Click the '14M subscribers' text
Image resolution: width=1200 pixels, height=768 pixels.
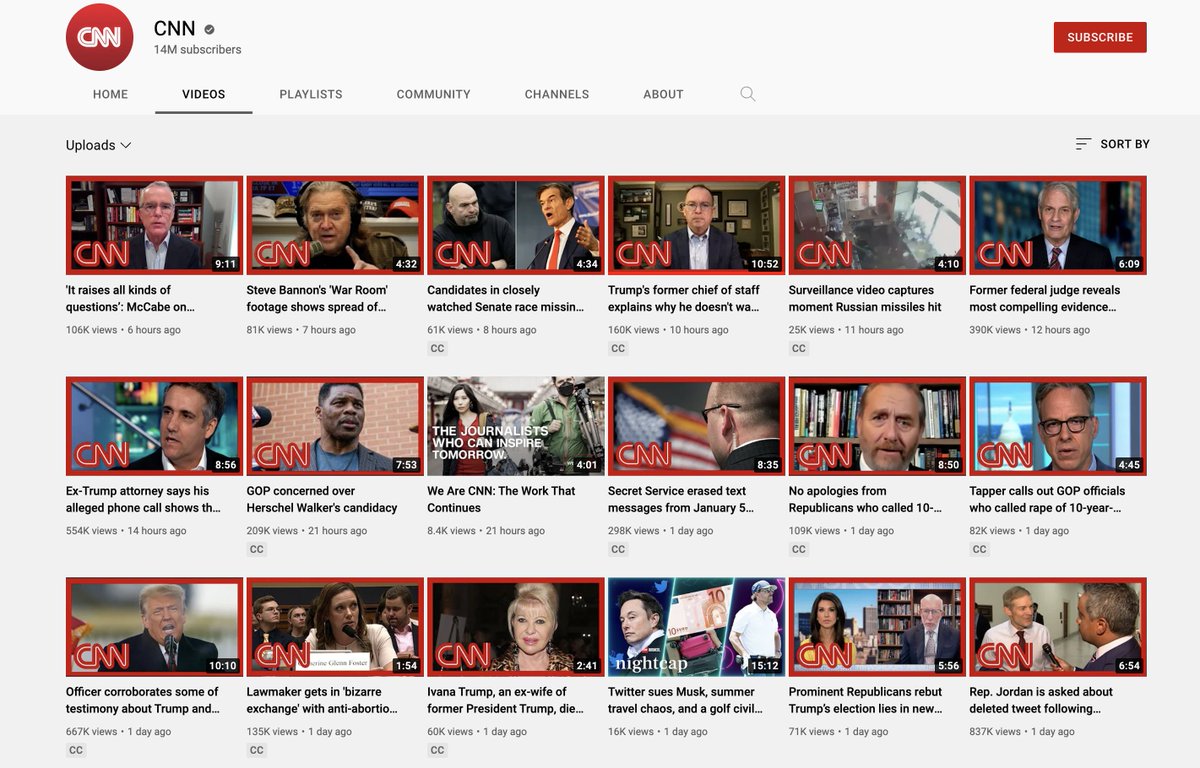pyautogui.click(x=197, y=50)
